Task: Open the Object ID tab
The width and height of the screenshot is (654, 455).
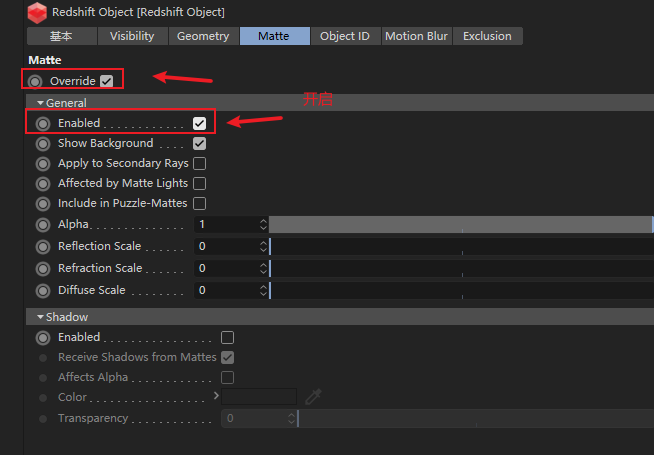Action: point(345,36)
